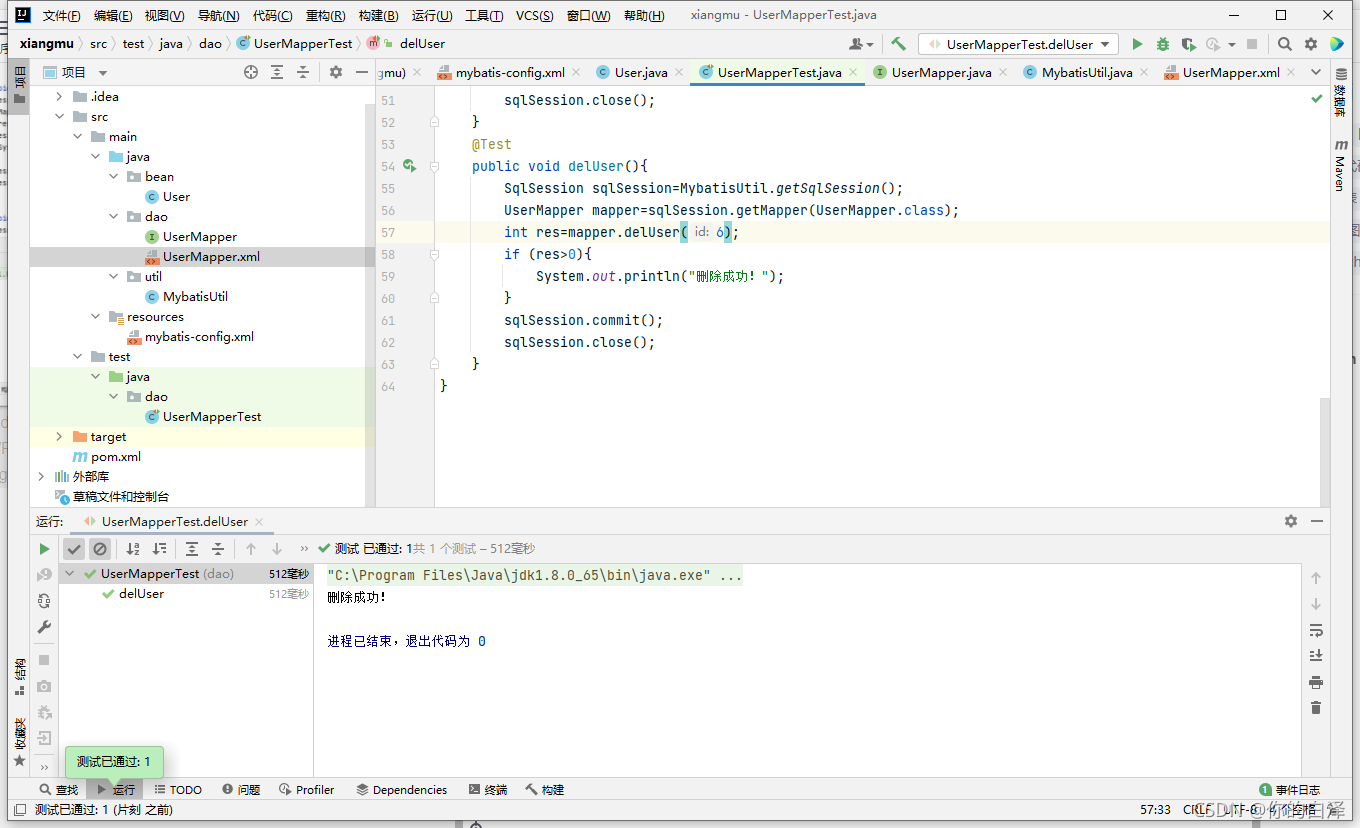This screenshot has height=828, width=1360.
Task: Toggle the 项目 tool window on the left edge
Action: [20, 86]
